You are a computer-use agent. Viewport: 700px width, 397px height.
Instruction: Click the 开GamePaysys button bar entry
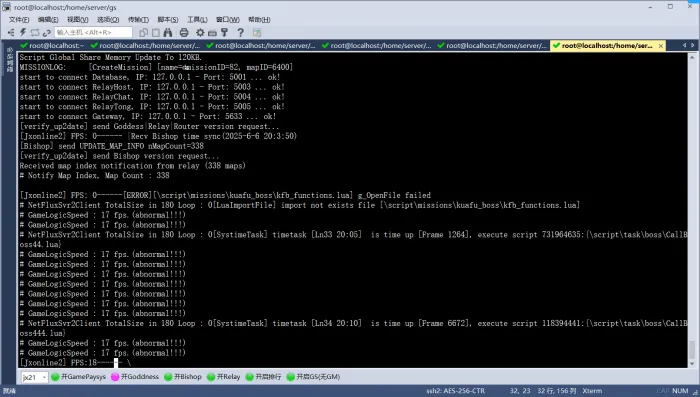[78, 377]
